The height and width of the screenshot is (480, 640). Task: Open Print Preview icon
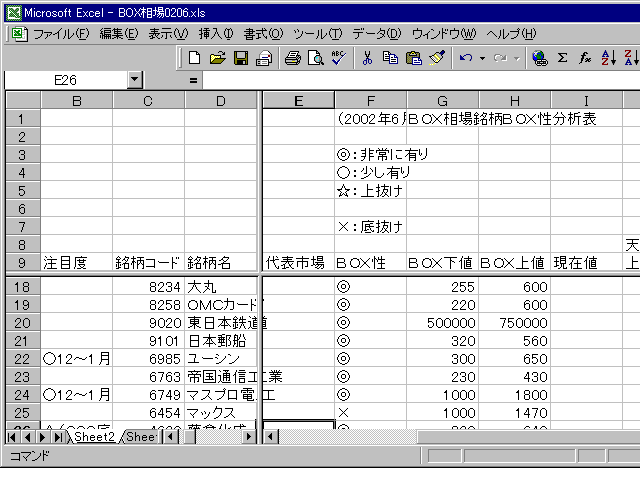pyautogui.click(x=316, y=58)
